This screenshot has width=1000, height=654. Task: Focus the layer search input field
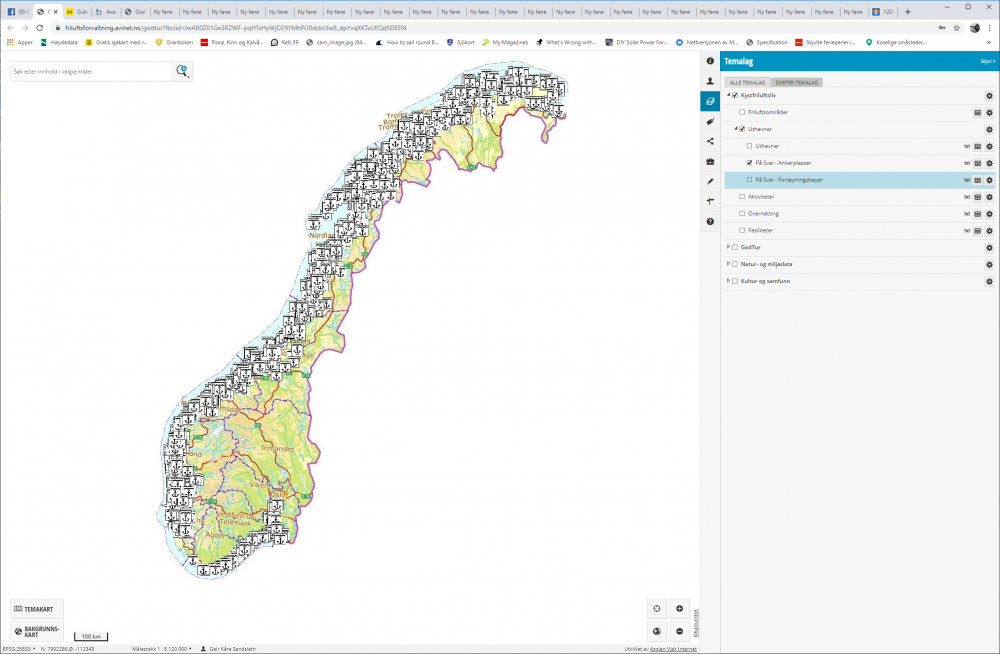91,71
